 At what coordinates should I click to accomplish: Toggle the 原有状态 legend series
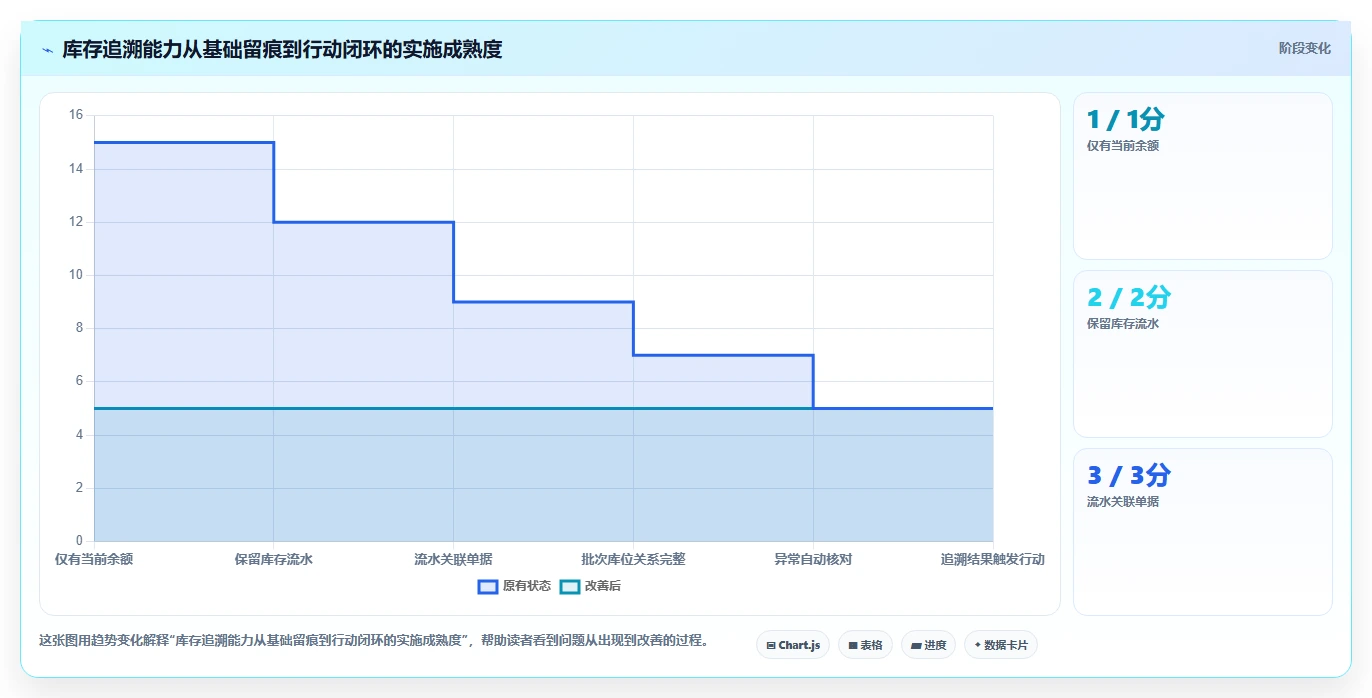pos(514,586)
